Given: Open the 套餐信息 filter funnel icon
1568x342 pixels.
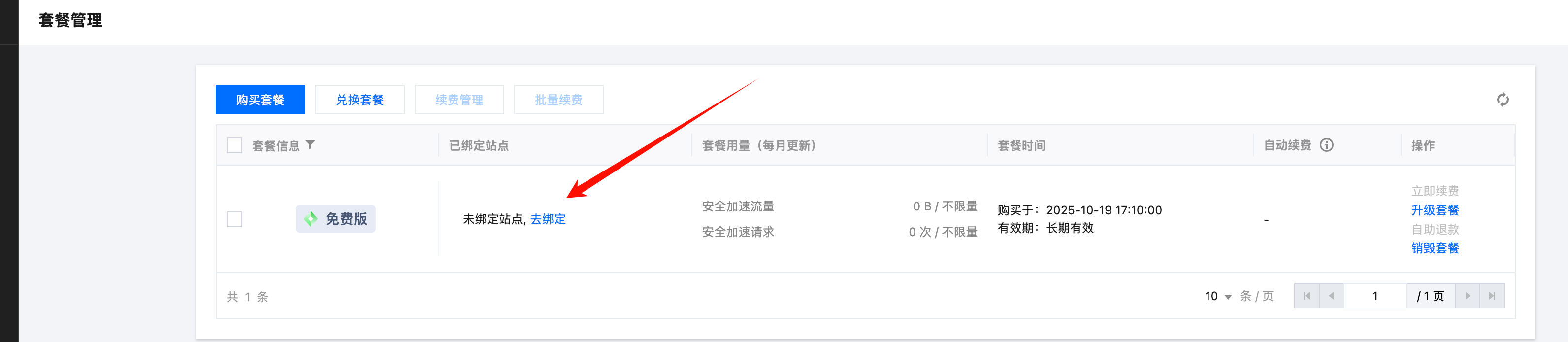Looking at the screenshot, I should (310, 145).
